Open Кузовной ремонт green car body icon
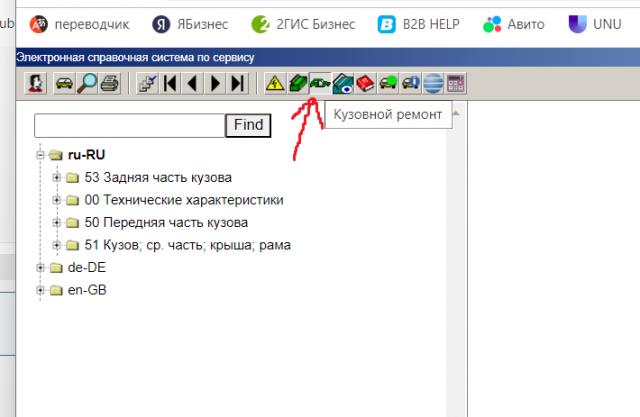 click(320, 83)
